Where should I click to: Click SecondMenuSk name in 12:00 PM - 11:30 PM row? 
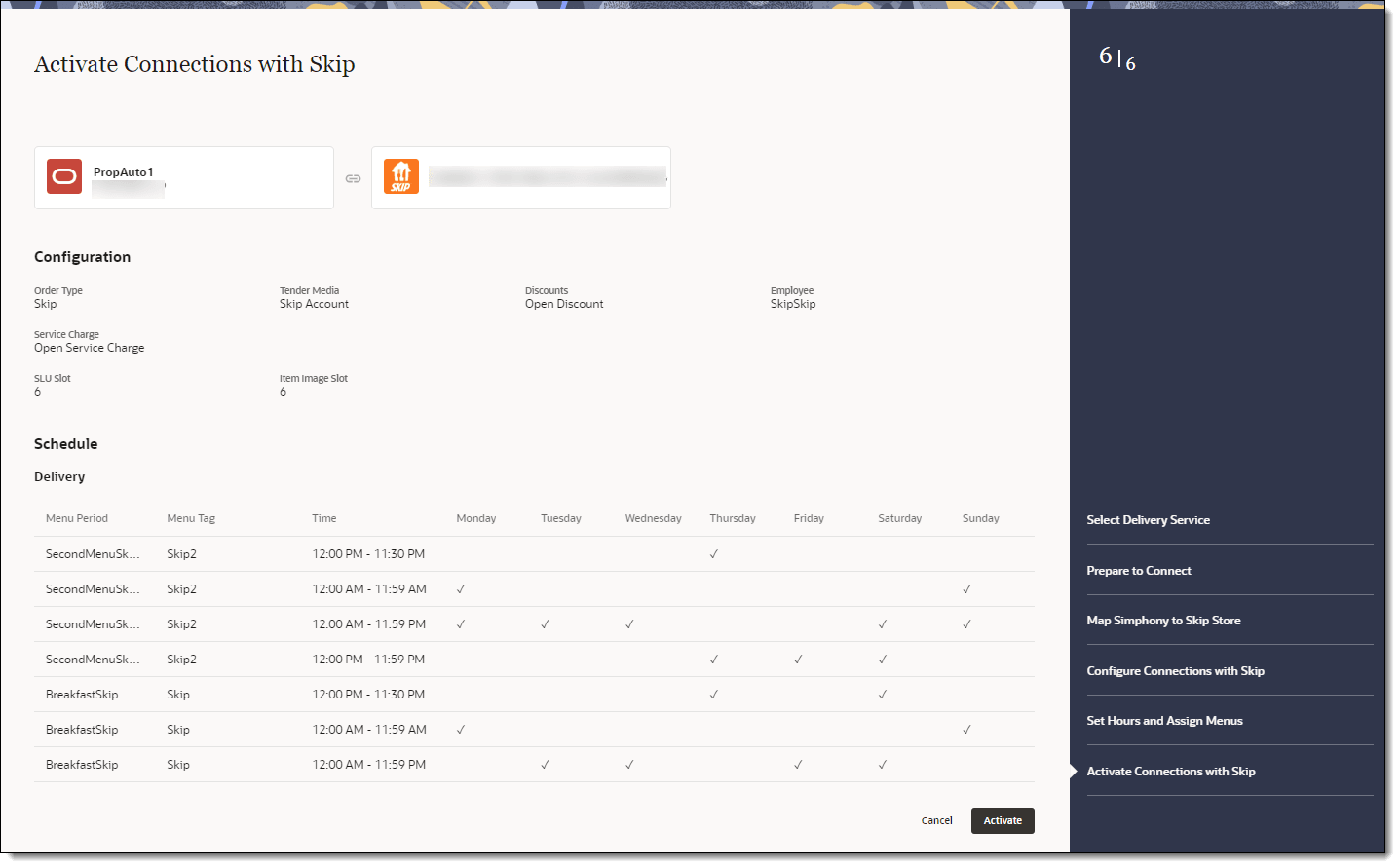point(93,554)
